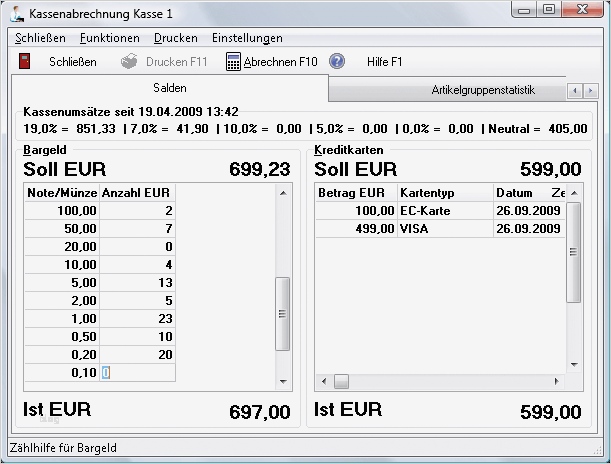Click the Kartentyp column header
The width and height of the screenshot is (611, 464).
coord(445,193)
